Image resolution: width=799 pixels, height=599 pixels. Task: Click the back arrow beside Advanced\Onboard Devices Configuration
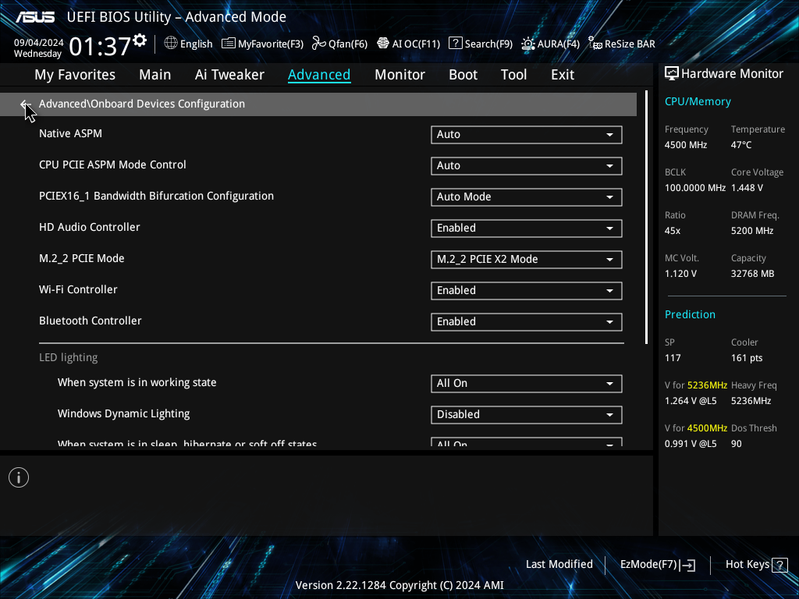coord(25,104)
